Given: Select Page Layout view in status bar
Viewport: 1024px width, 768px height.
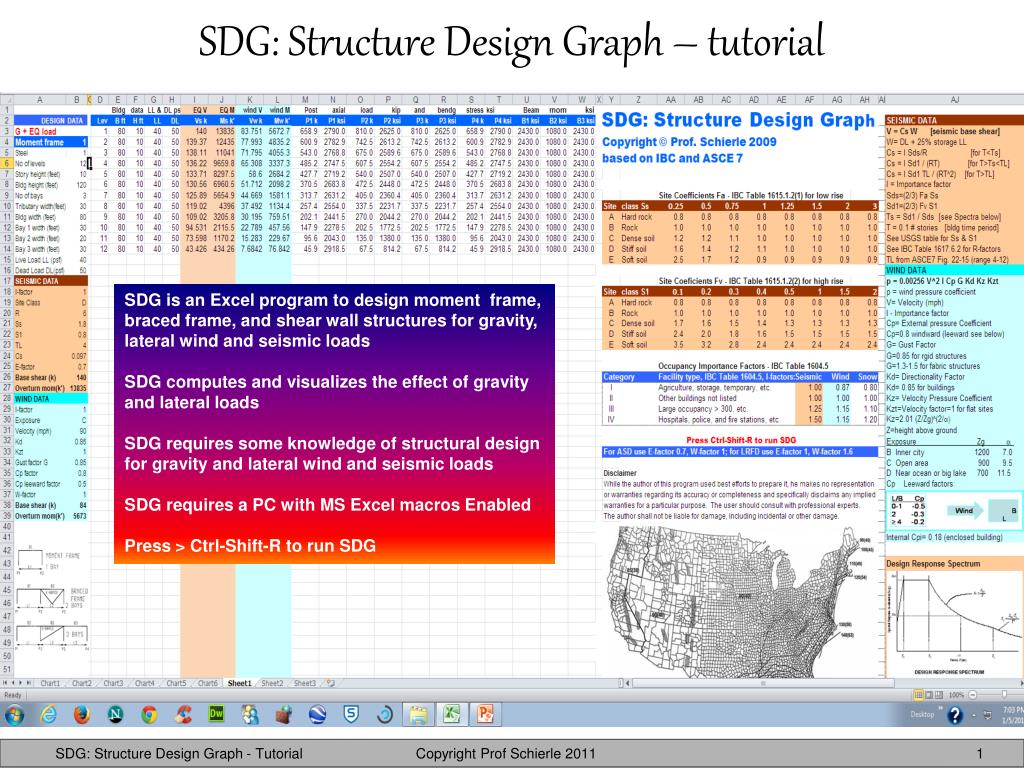Looking at the screenshot, I should click(x=929, y=695).
